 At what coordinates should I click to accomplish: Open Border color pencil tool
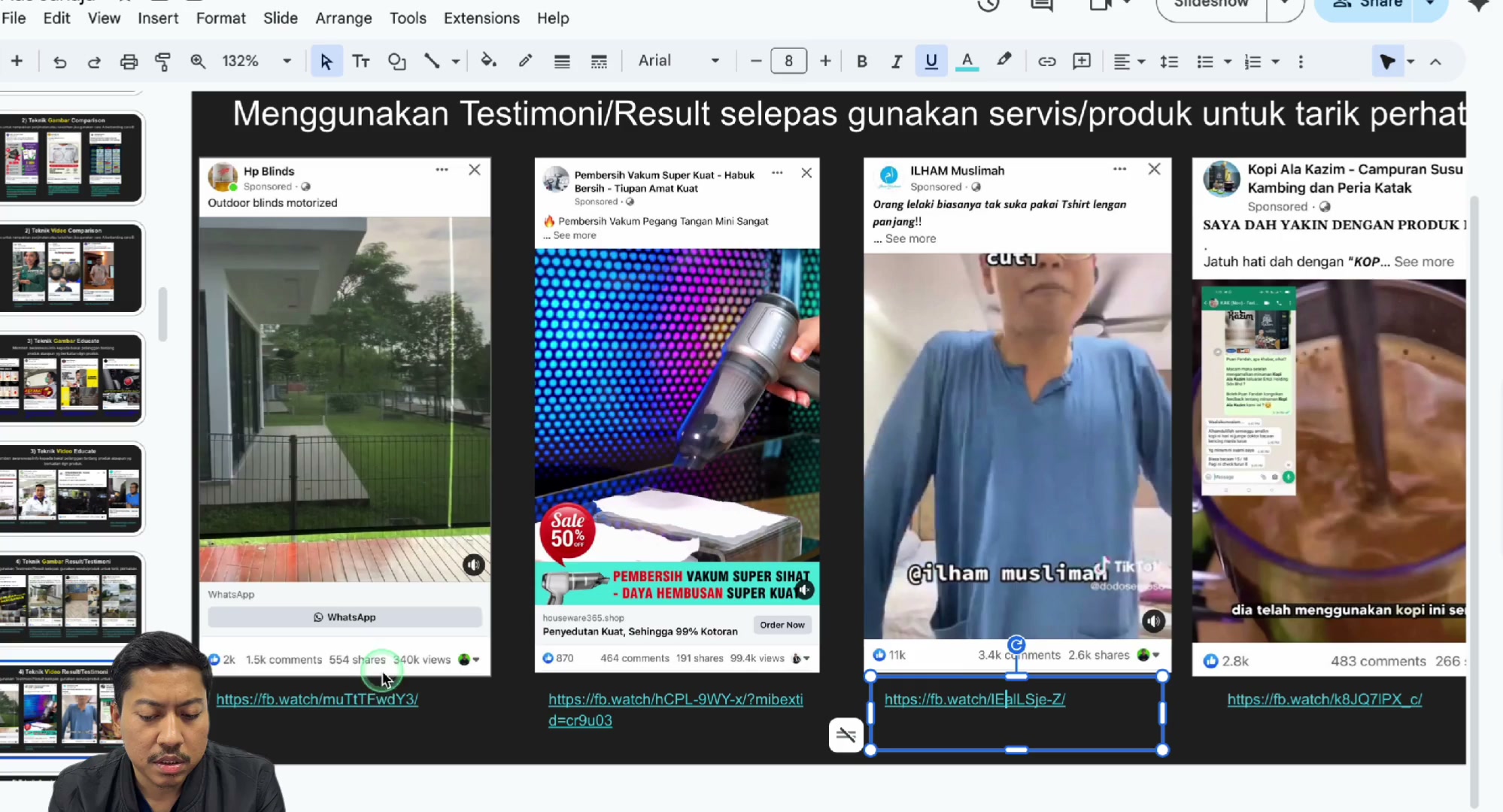click(x=525, y=62)
